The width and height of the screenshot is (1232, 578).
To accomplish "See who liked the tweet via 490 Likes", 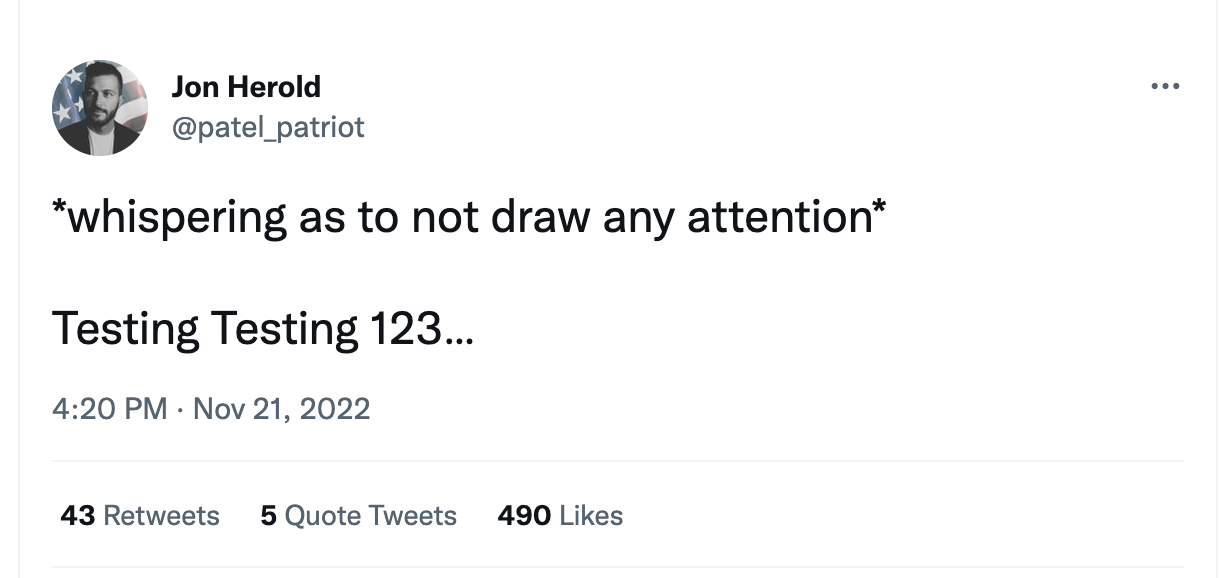I will click(x=560, y=516).
